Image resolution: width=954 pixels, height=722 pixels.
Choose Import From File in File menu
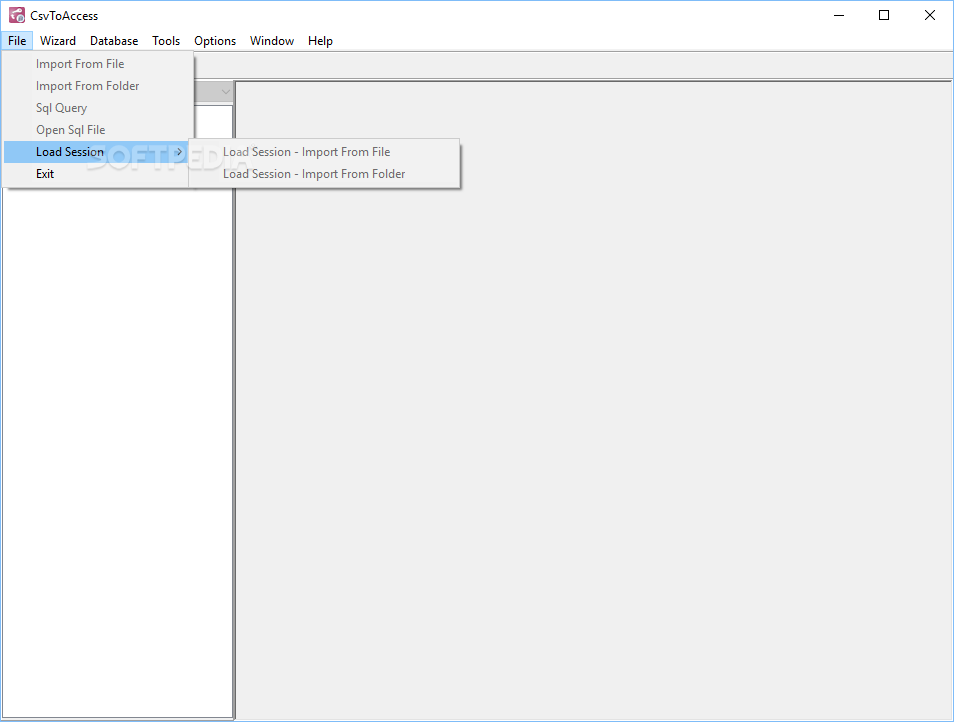[97, 64]
